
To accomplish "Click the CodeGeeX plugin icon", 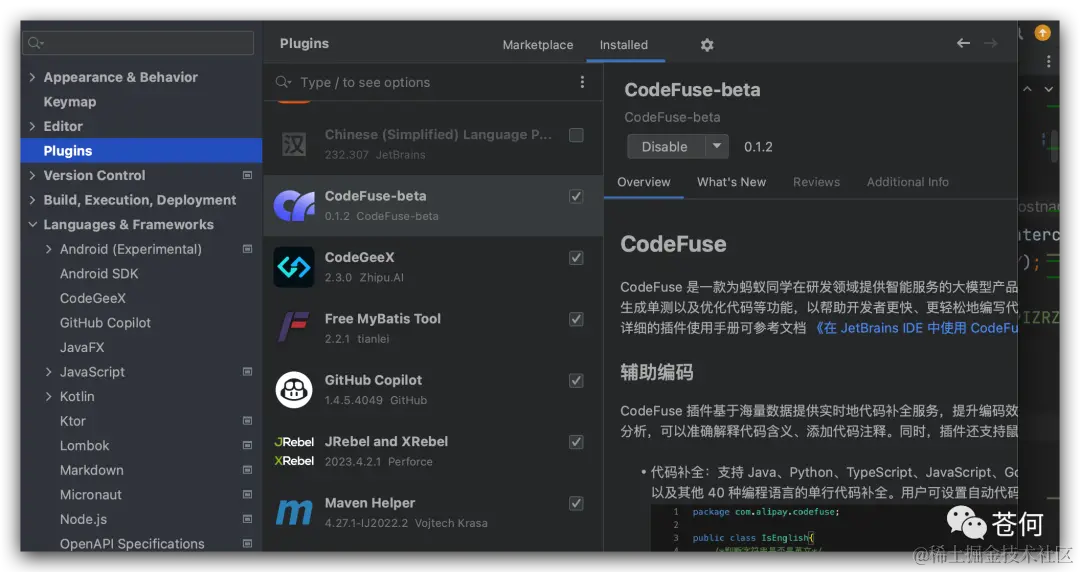I will [294, 267].
